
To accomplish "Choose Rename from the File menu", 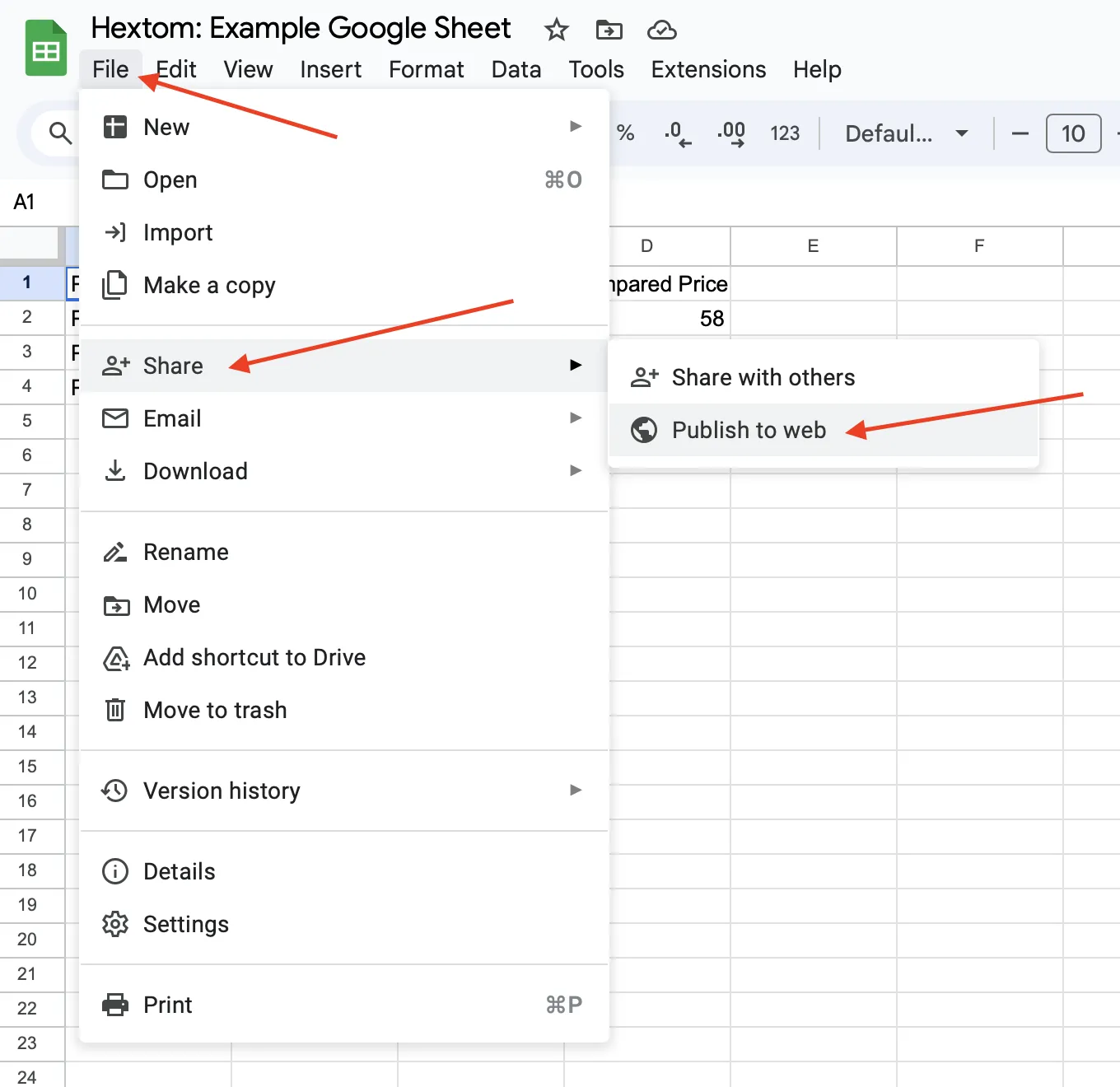I will pyautogui.click(x=344, y=552).
